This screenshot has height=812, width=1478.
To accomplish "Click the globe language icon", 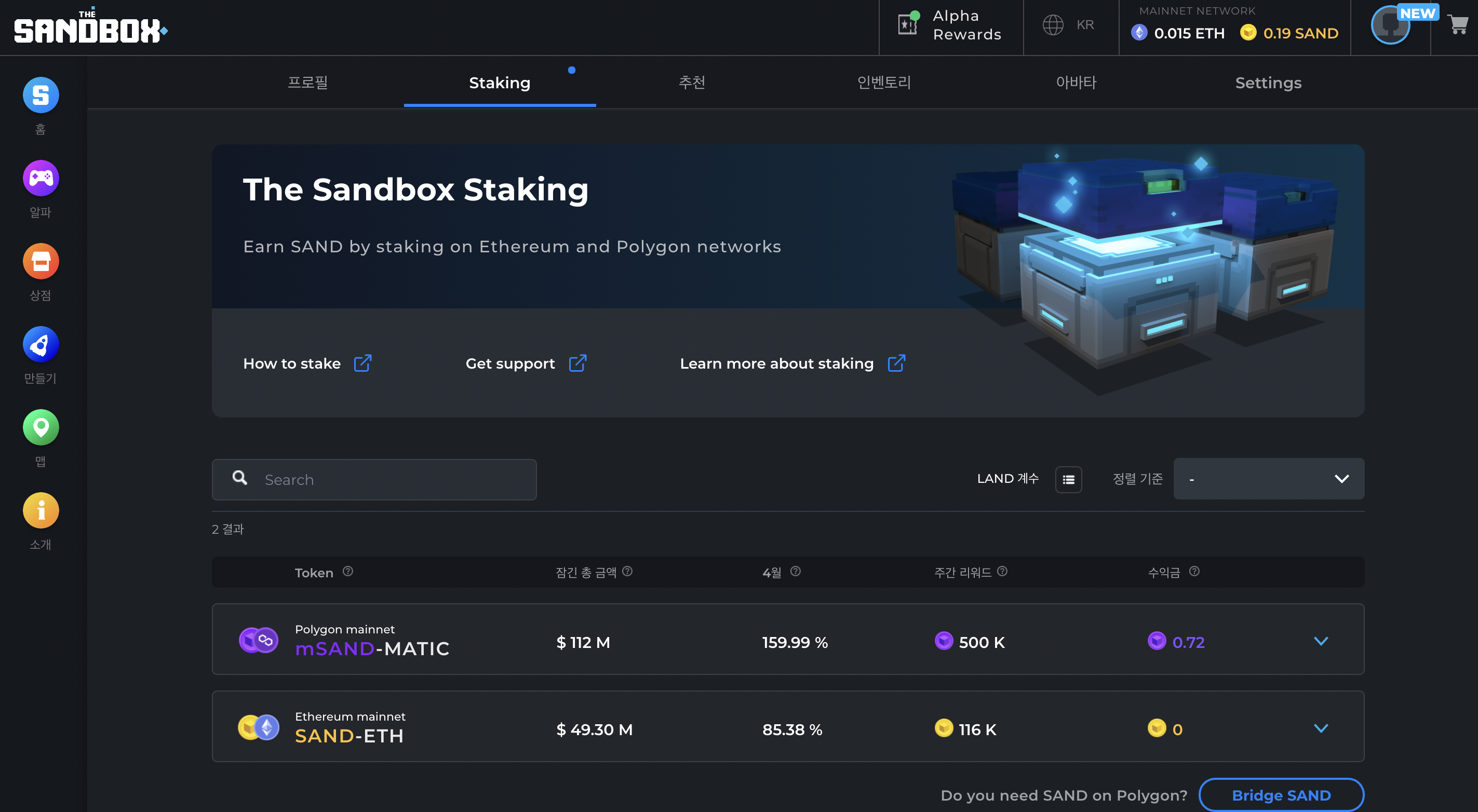I will (1053, 24).
